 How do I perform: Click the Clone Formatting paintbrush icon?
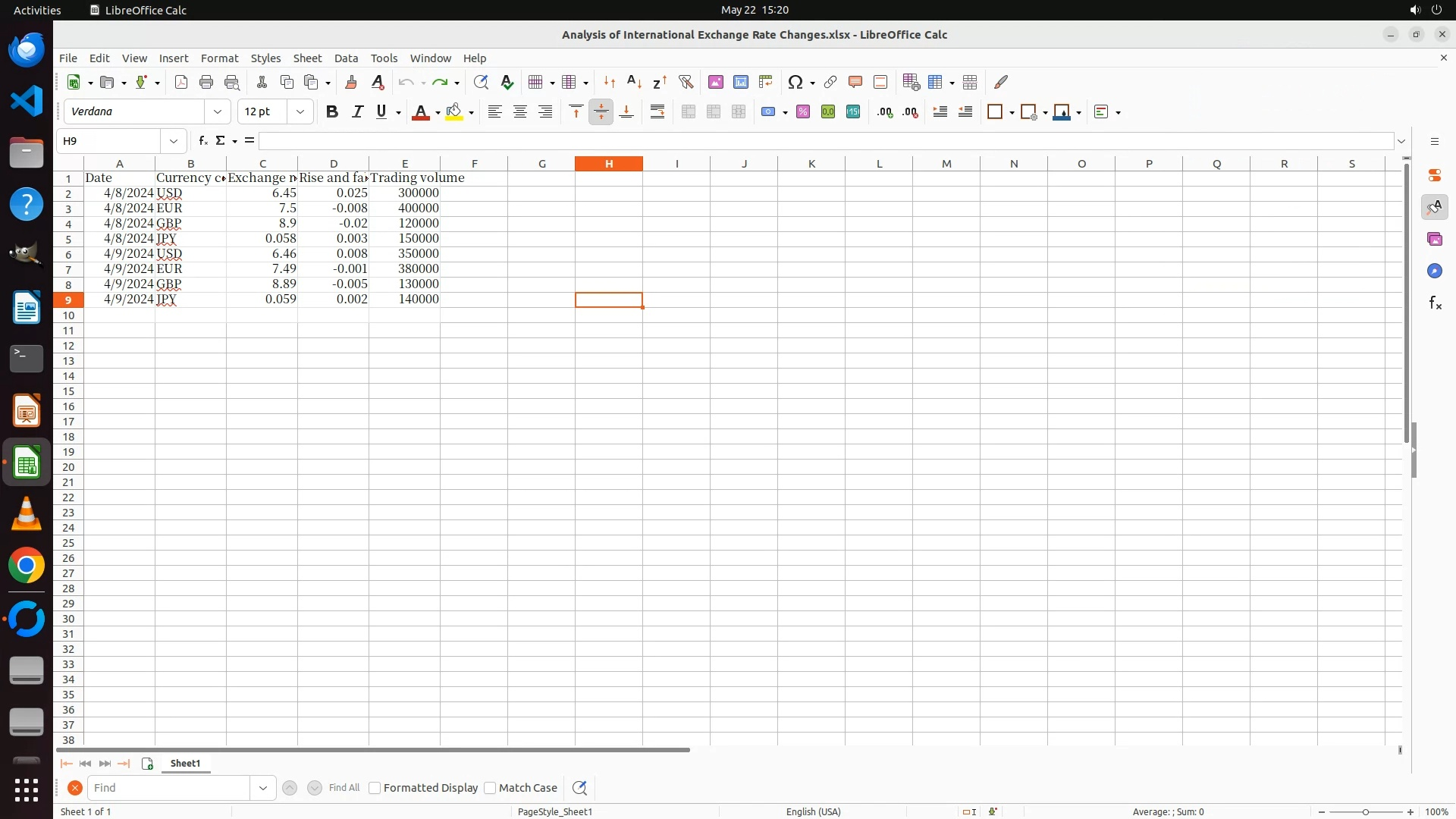351,82
